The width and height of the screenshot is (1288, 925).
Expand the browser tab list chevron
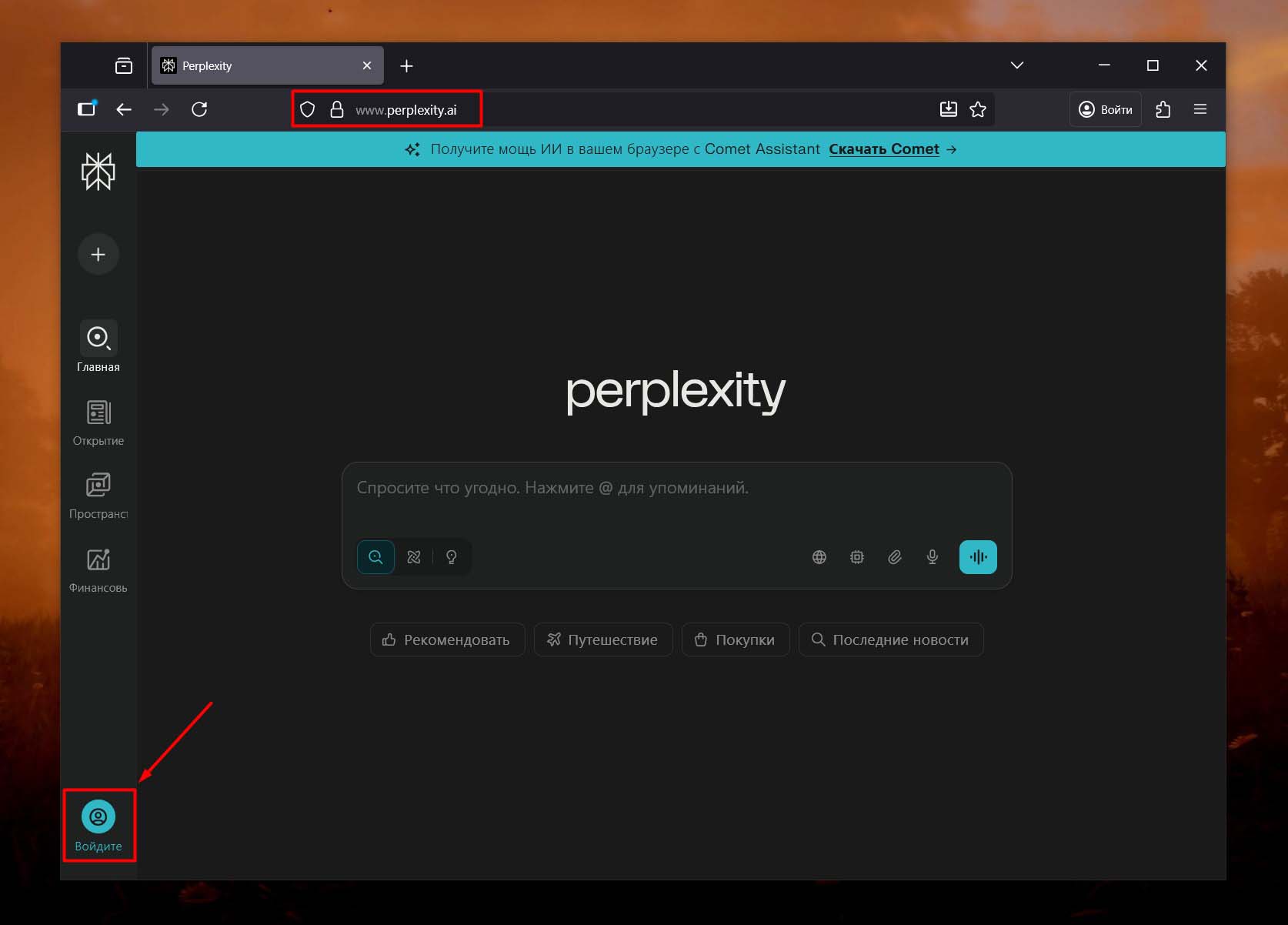[1017, 65]
